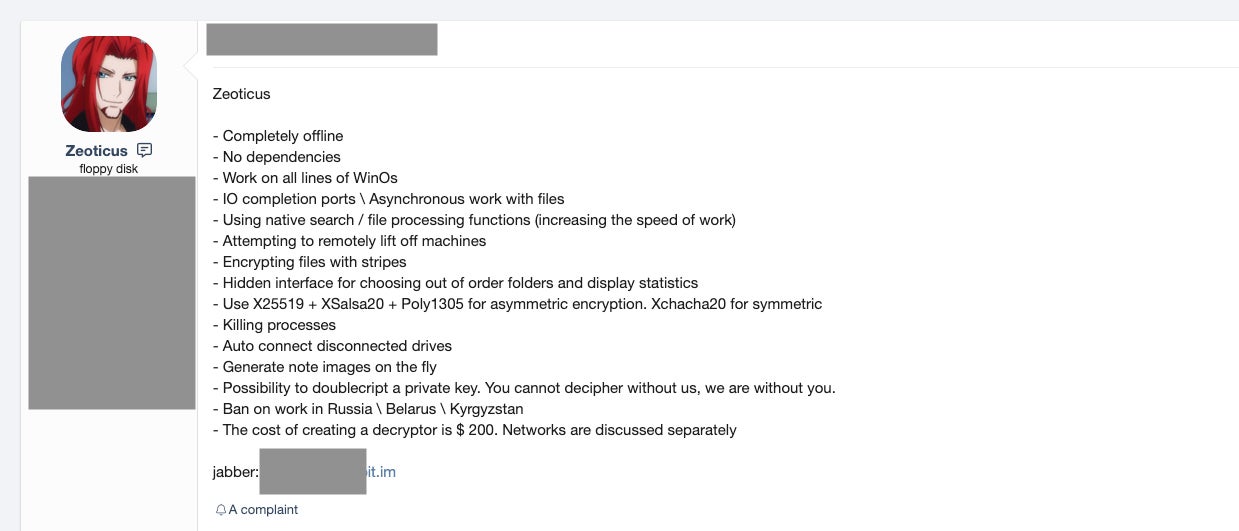Click the bell icon next to A complaint

coord(221,510)
